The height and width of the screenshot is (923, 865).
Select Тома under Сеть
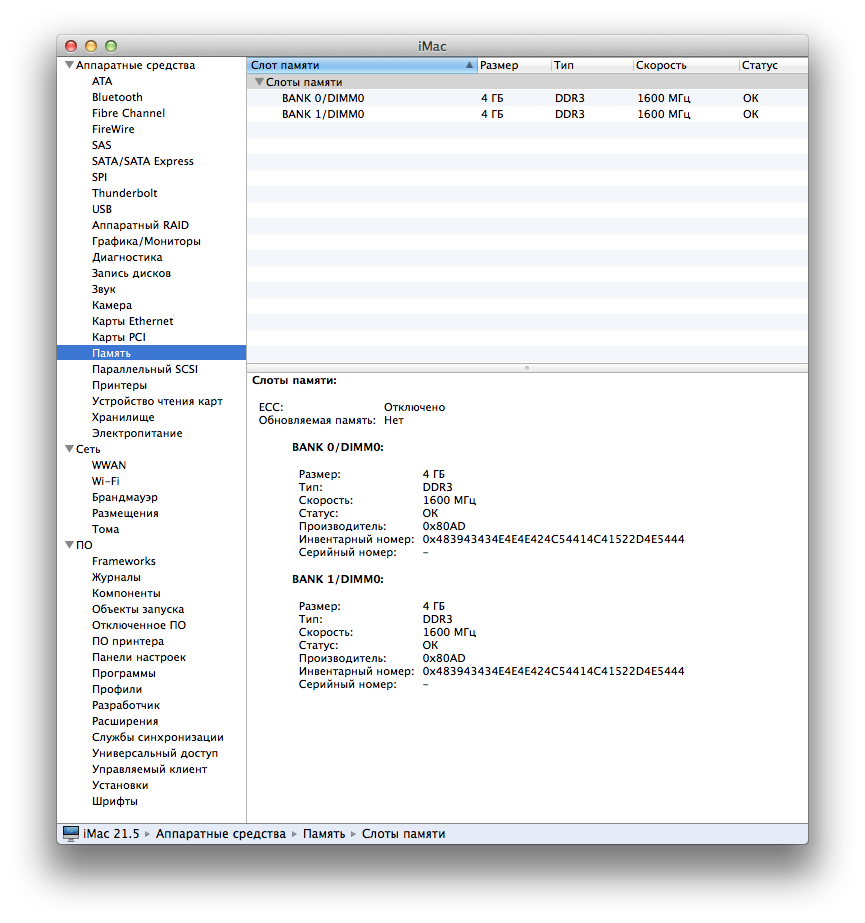point(105,529)
